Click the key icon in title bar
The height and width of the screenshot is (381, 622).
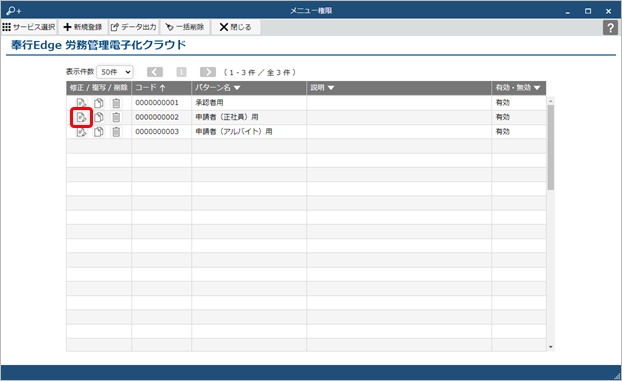coord(14,11)
